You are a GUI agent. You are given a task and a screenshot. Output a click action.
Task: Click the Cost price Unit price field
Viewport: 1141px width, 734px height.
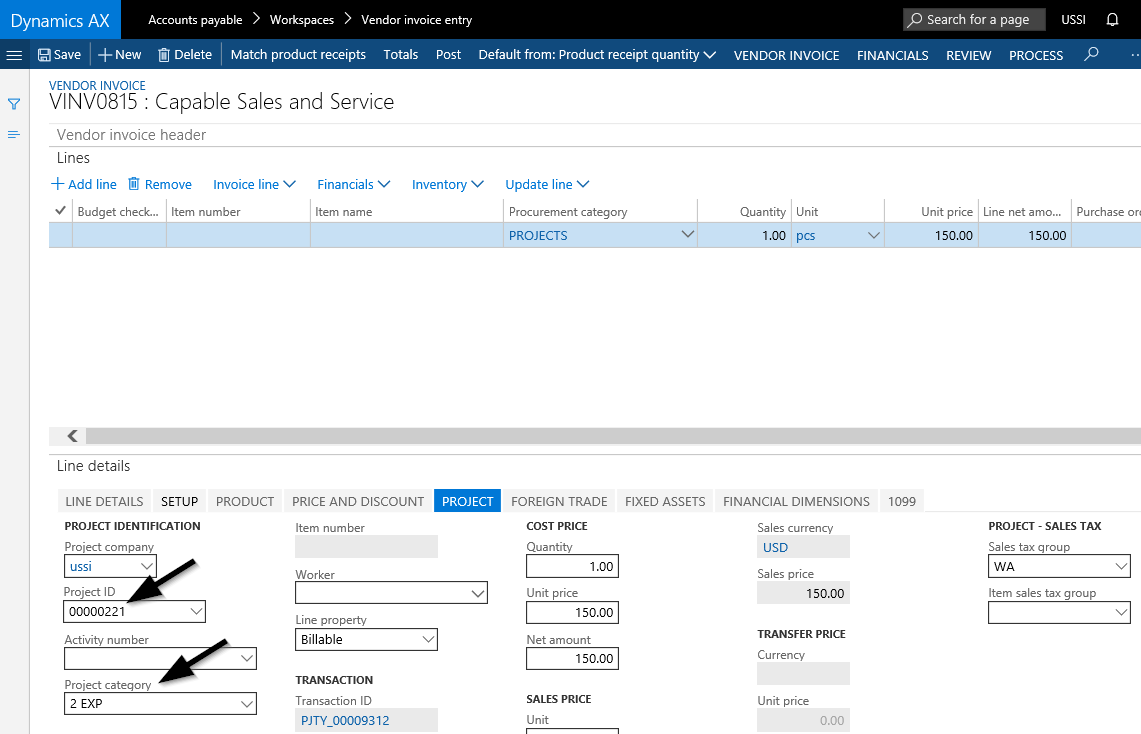pos(571,612)
